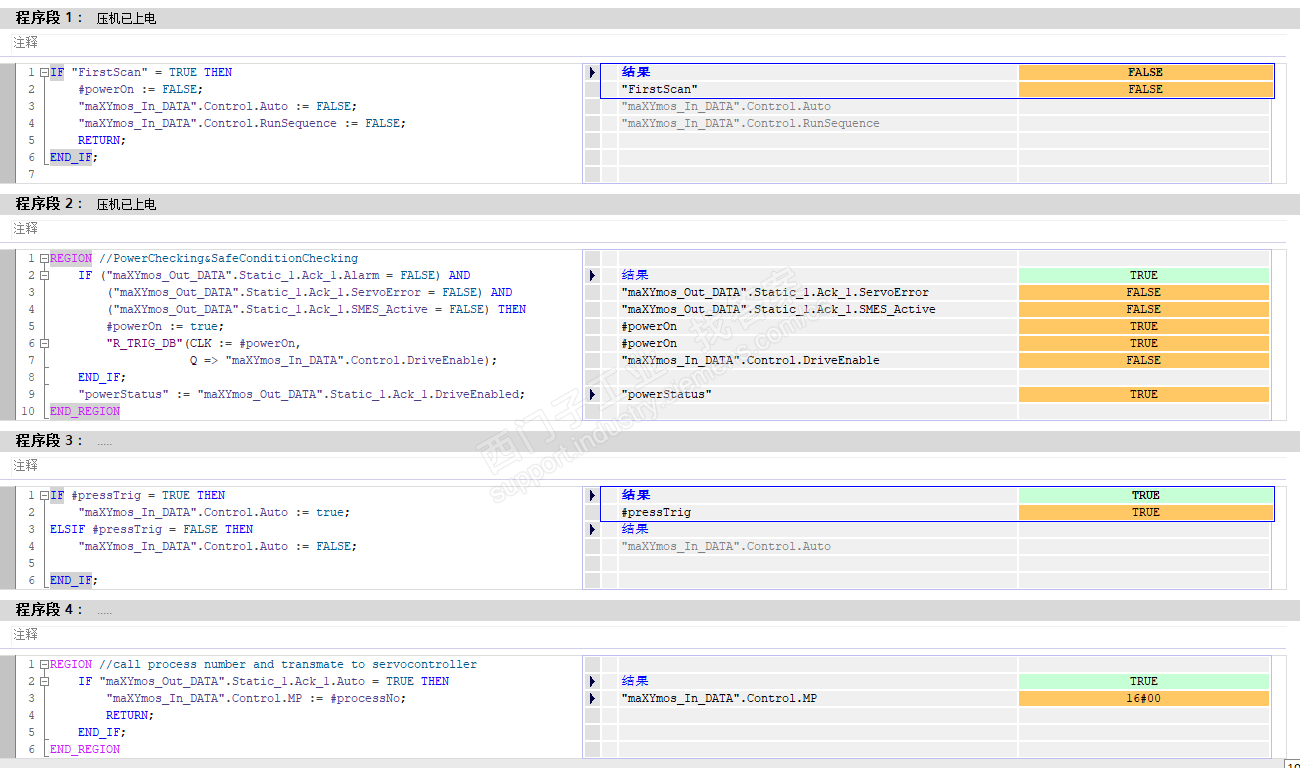Collapse the IF "FirstScan" block in network 1
Screen dimensions: 1300x768
click(44, 72)
